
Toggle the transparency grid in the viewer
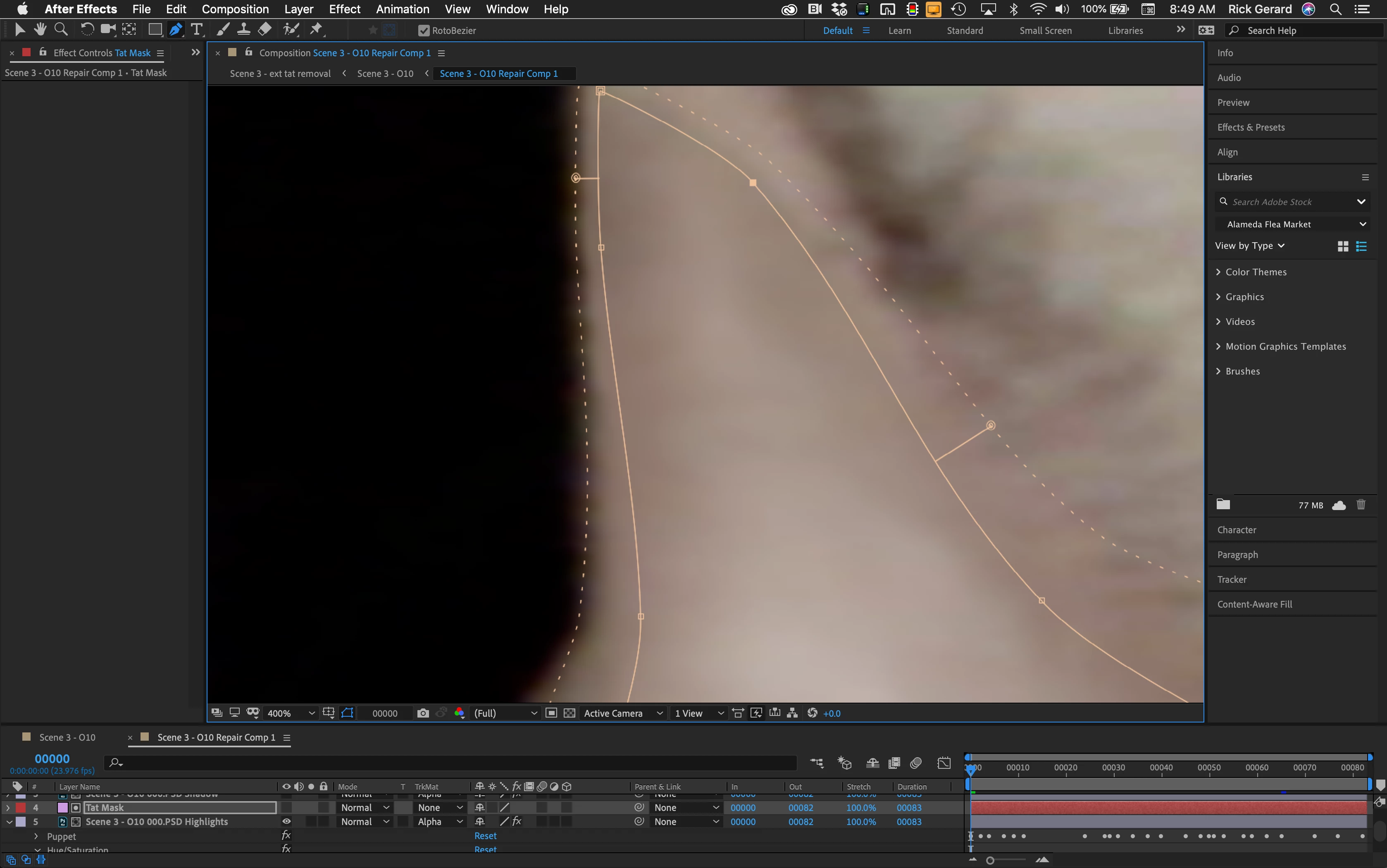(569, 713)
